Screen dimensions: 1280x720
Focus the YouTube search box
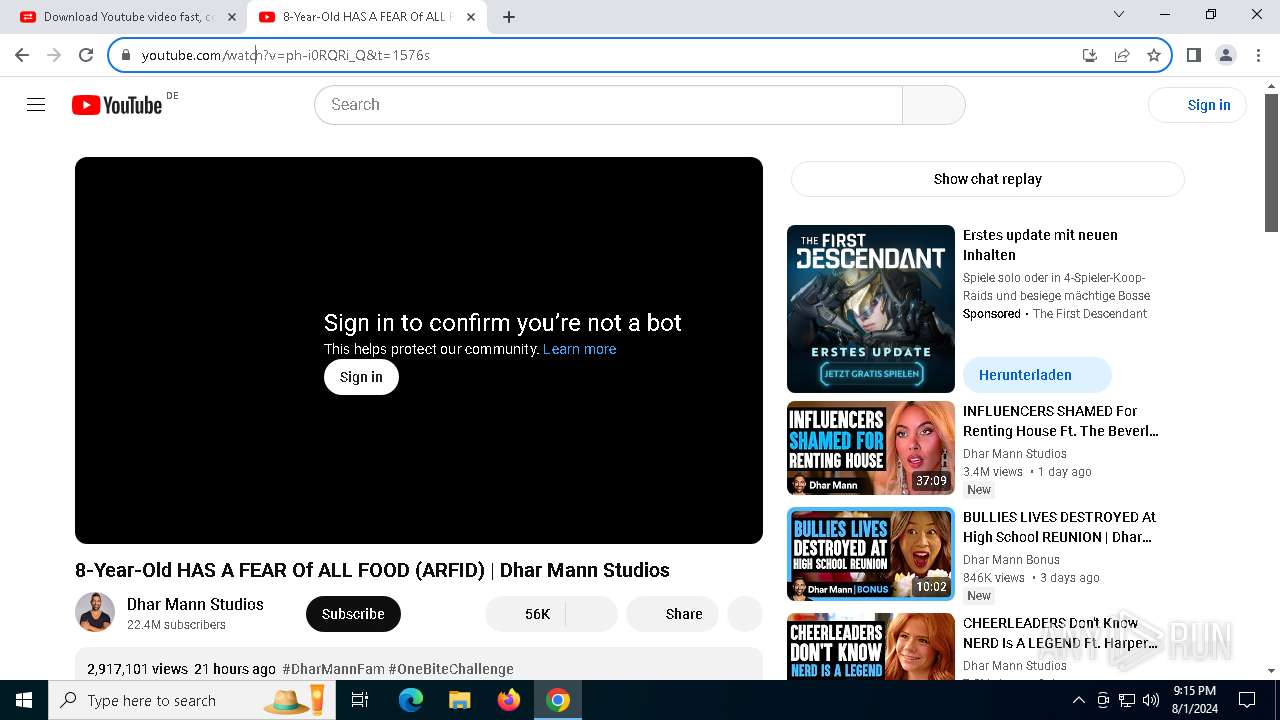(x=608, y=105)
